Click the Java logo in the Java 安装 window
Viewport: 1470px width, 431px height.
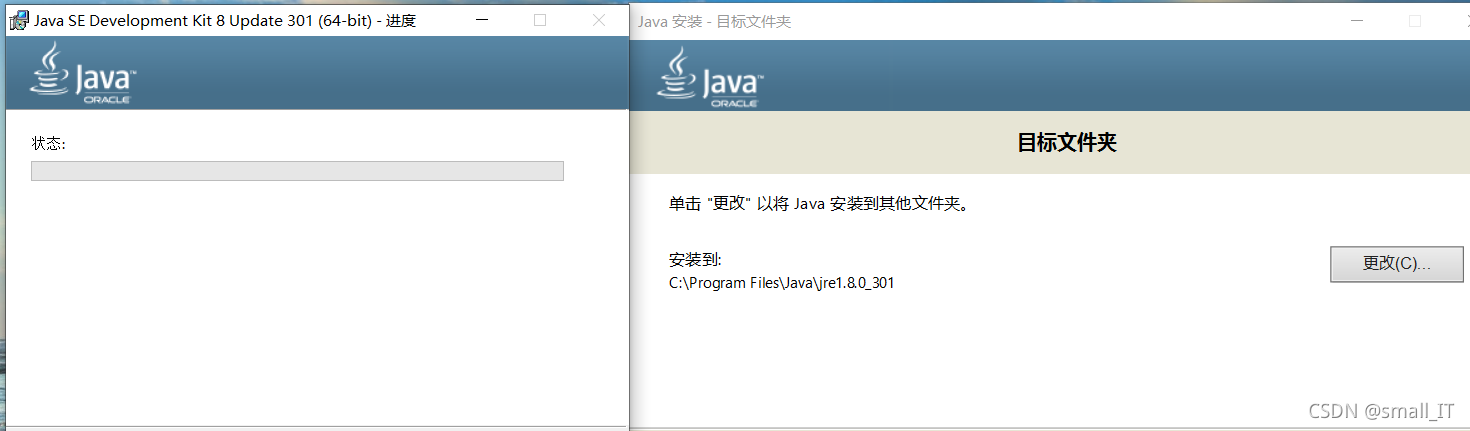[x=708, y=77]
